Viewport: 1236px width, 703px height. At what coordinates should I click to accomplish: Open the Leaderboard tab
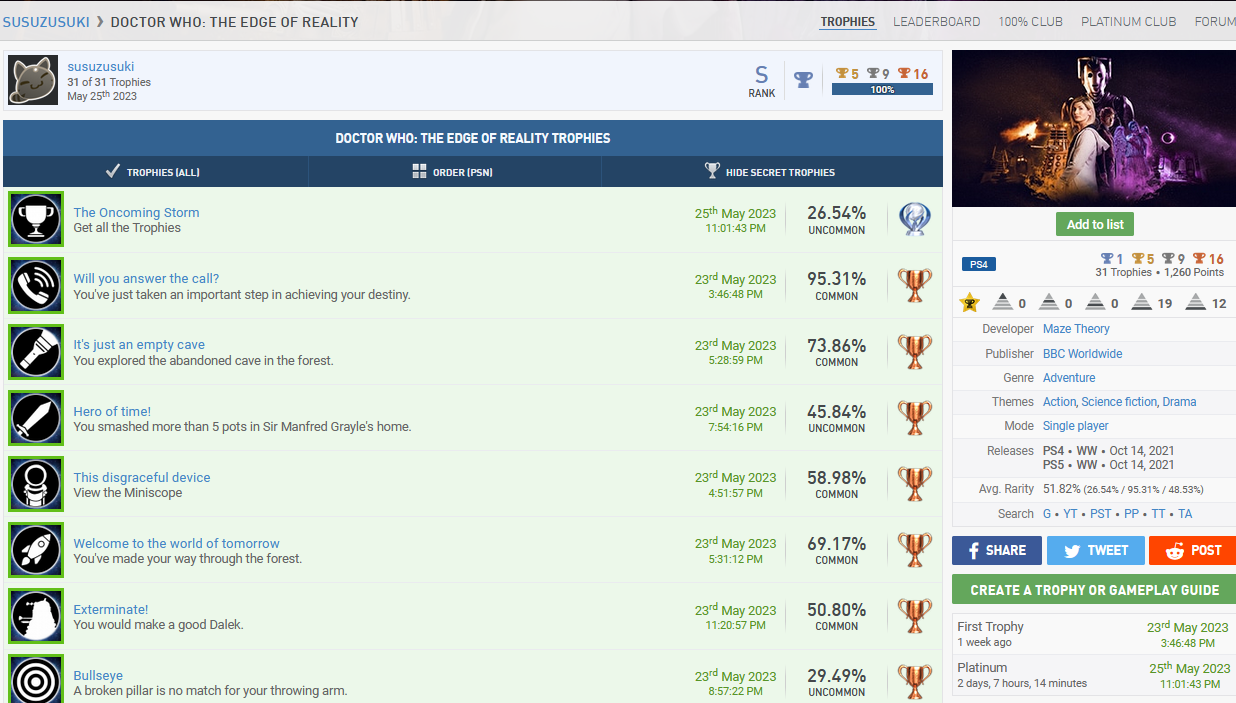[x=936, y=22]
